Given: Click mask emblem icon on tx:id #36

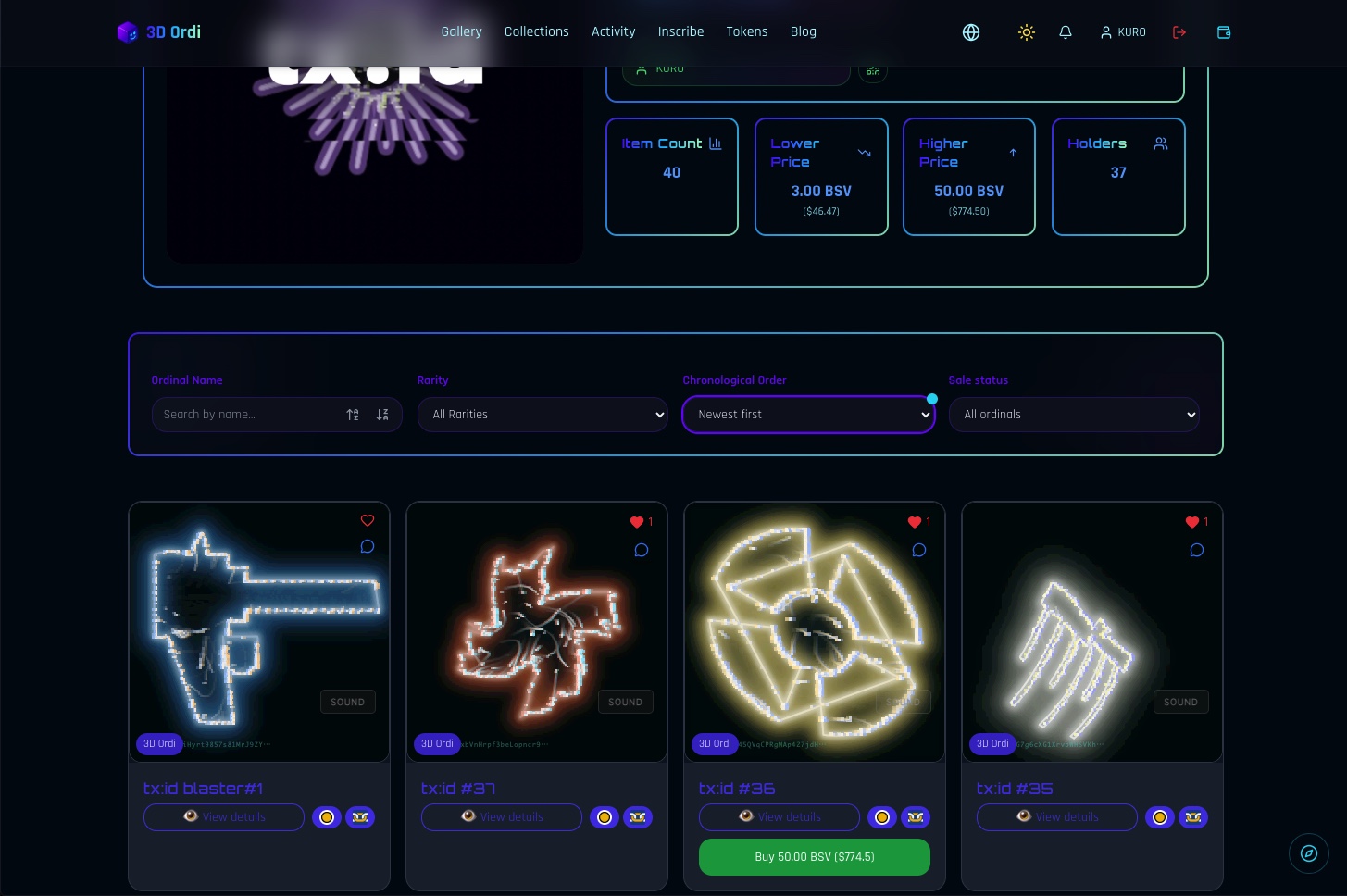Looking at the screenshot, I should pos(916,817).
